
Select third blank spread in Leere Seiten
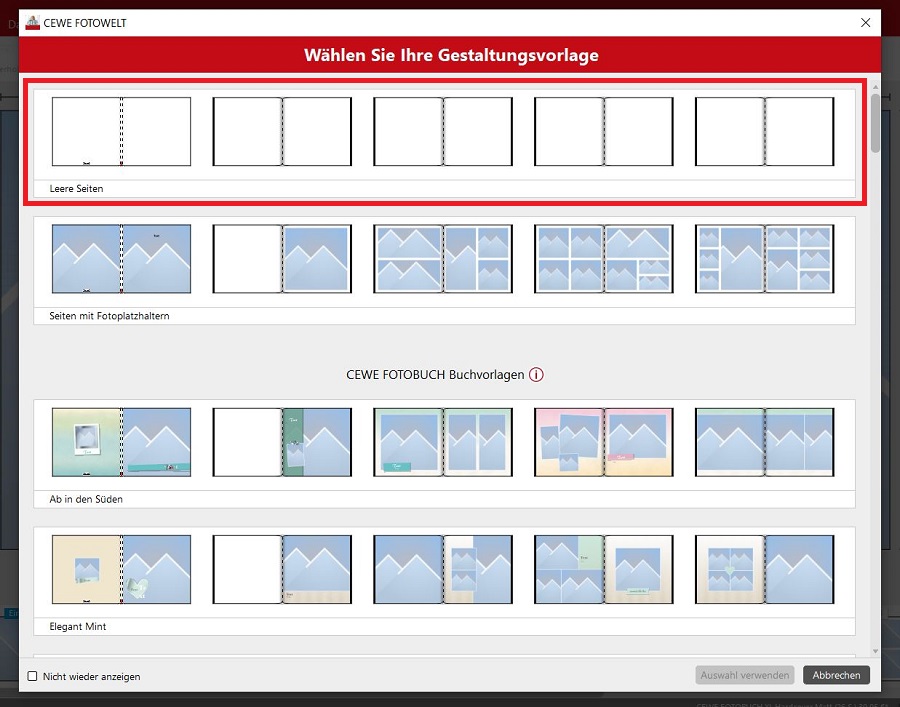[443, 131]
